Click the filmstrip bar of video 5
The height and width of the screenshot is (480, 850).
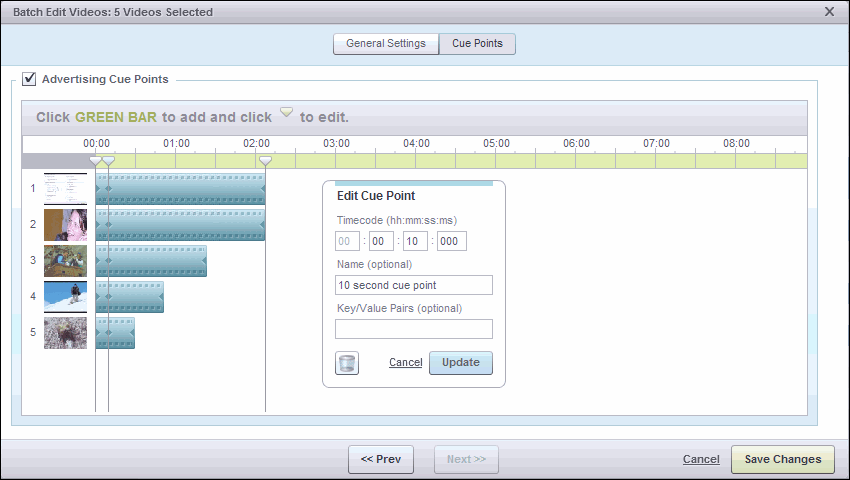click(x=115, y=332)
